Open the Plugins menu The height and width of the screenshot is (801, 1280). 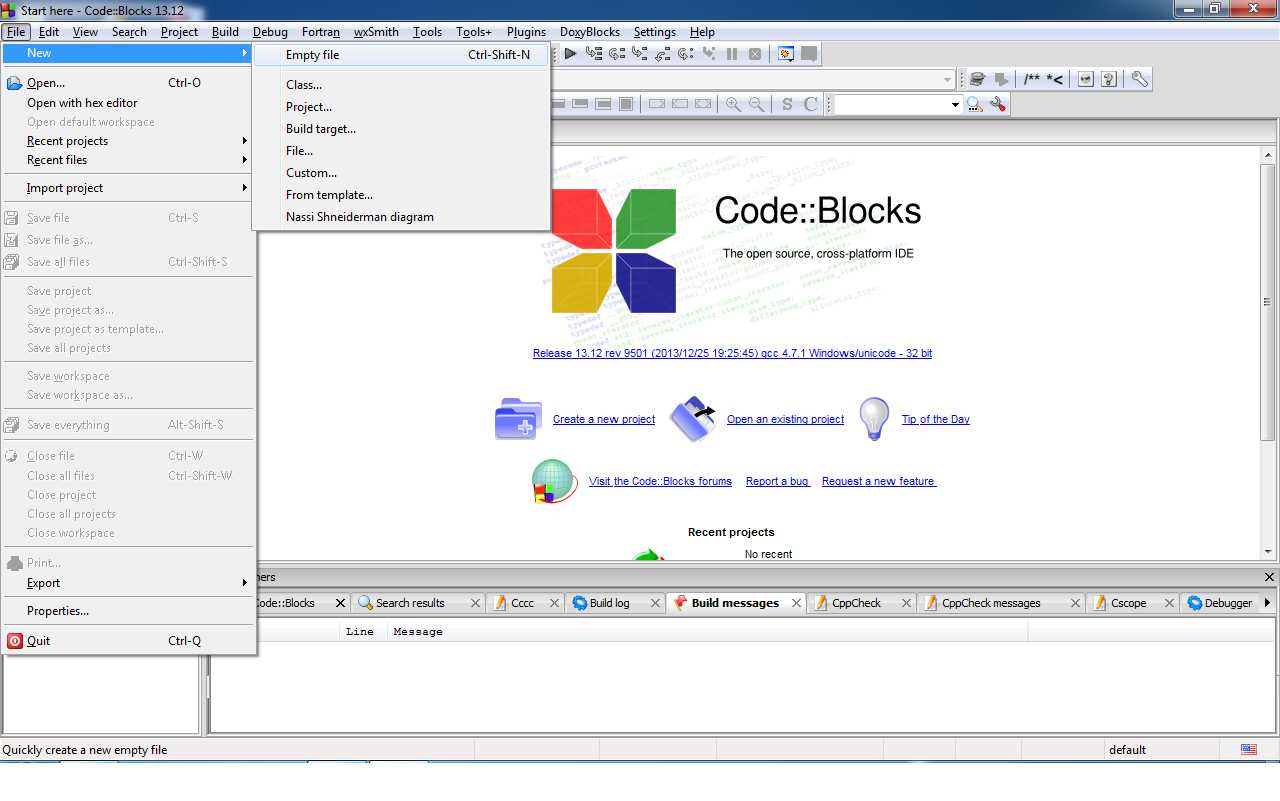(526, 32)
